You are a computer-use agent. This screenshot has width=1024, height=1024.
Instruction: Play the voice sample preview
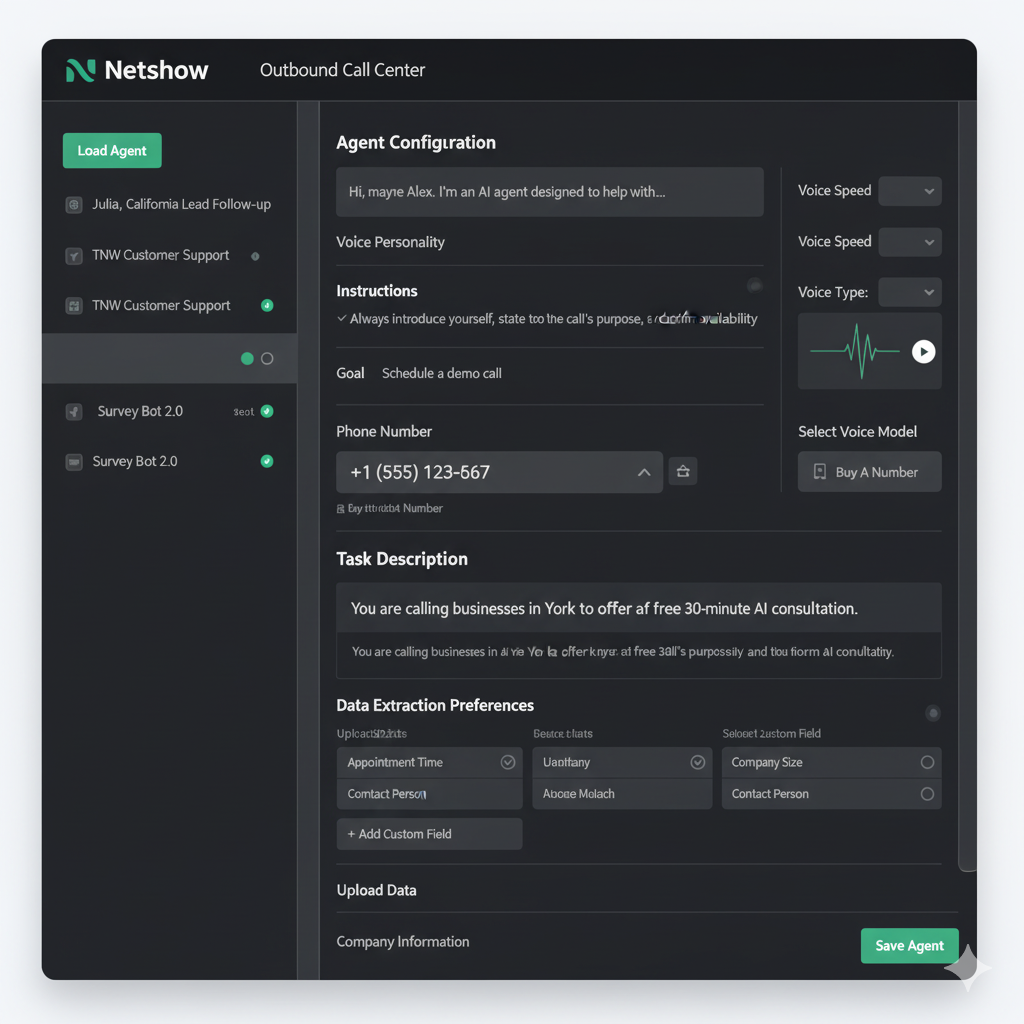pos(923,351)
